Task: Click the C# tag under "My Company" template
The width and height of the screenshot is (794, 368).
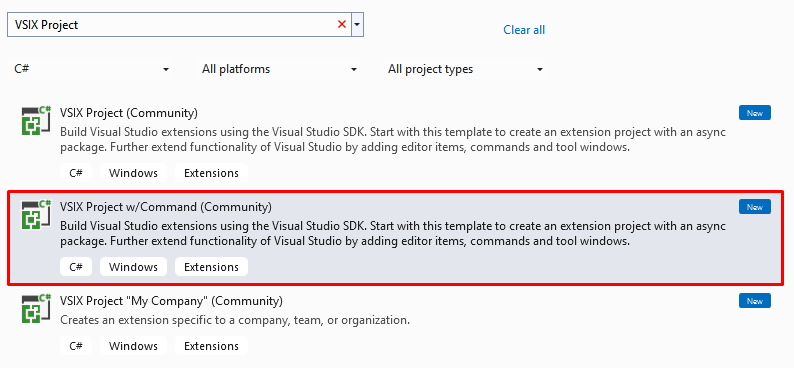Action: click(76, 346)
